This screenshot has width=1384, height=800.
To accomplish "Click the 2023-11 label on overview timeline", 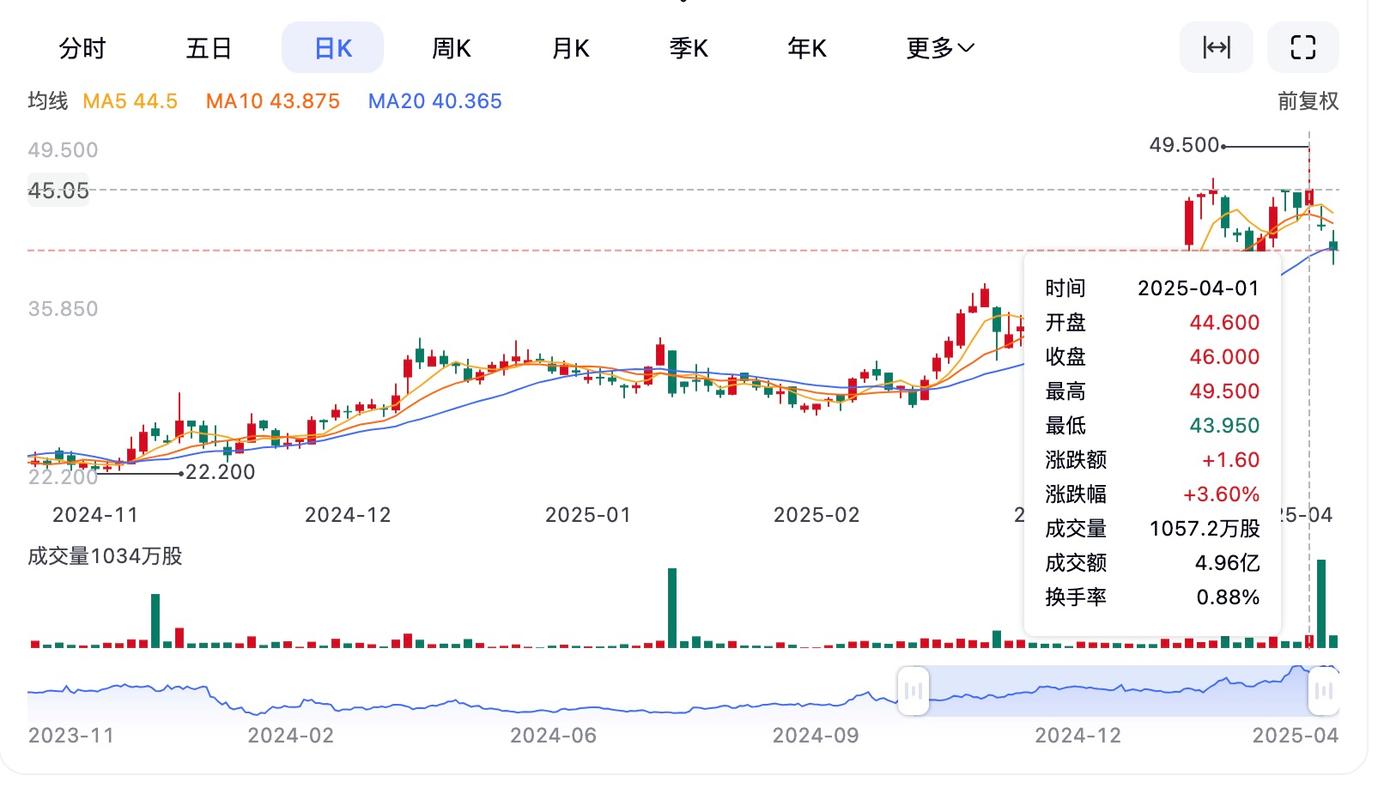I will (71, 736).
